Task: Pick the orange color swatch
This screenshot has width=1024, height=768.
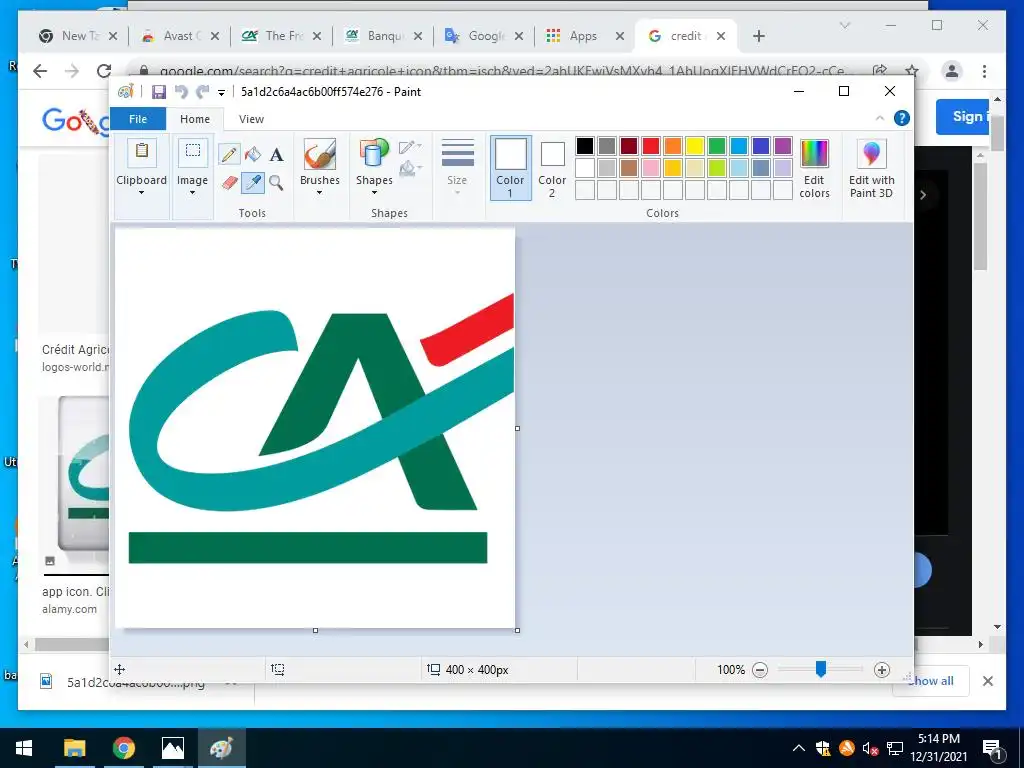Action: click(673, 146)
